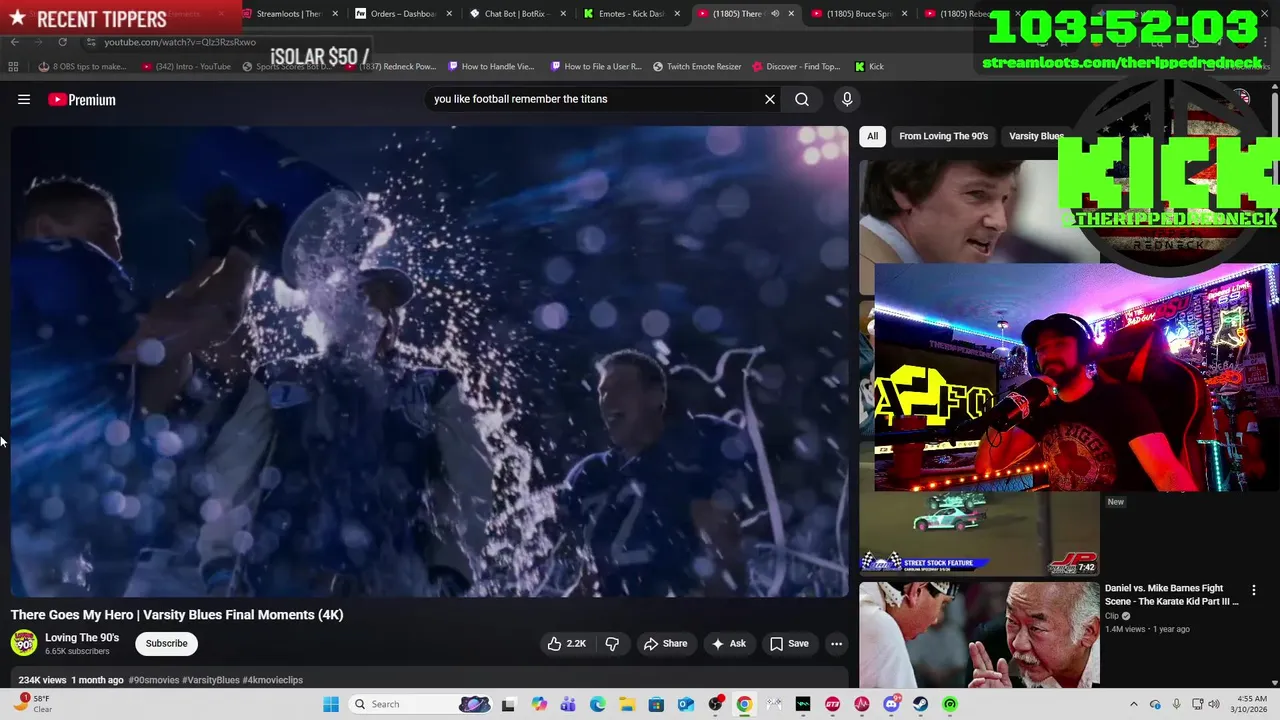Viewport: 1280px width, 720px height.
Task: Open the Windows Start menu
Action: [x=331, y=704]
